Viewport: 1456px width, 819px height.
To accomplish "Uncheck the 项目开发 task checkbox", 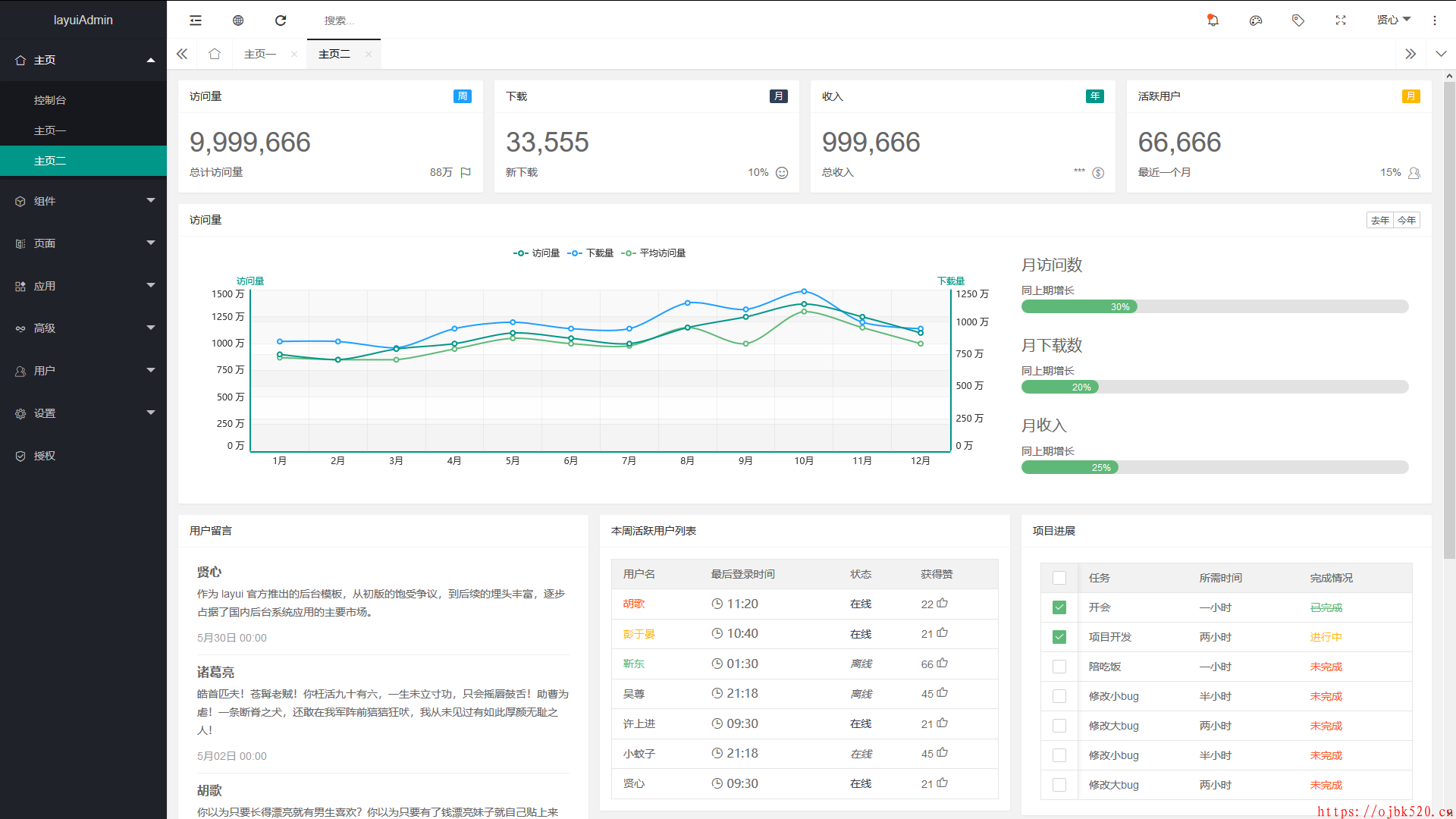I will [x=1059, y=637].
